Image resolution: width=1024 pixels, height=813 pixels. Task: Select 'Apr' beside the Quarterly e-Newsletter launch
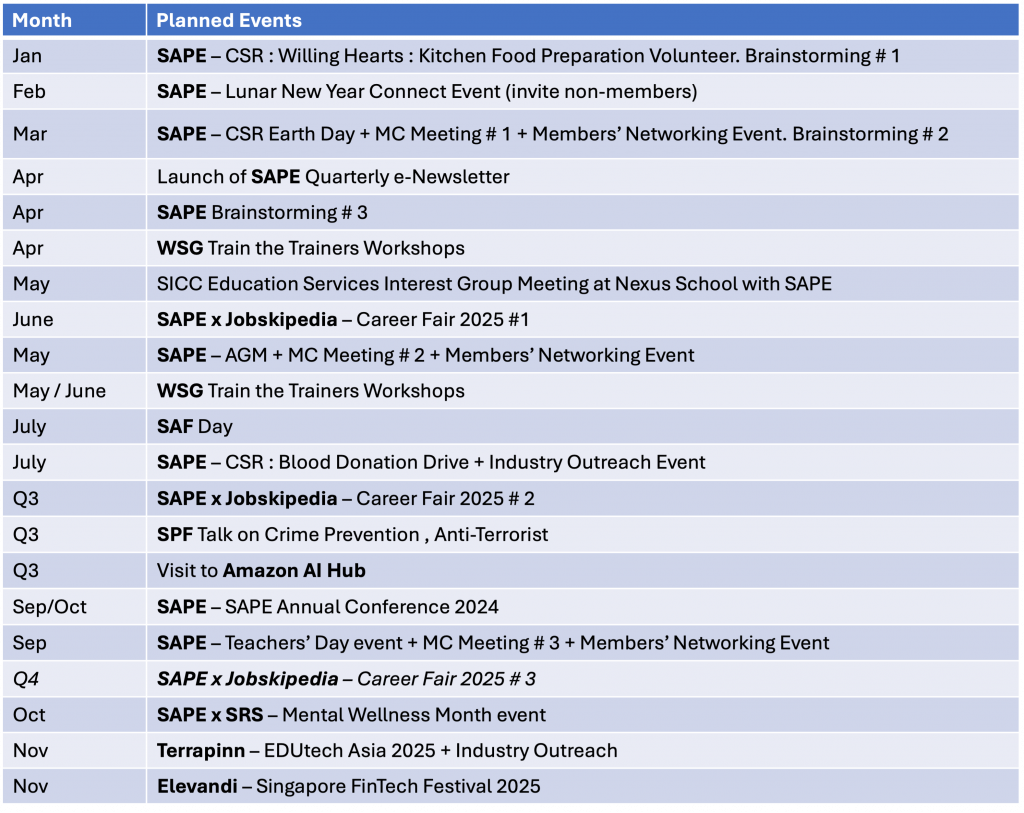74,177
